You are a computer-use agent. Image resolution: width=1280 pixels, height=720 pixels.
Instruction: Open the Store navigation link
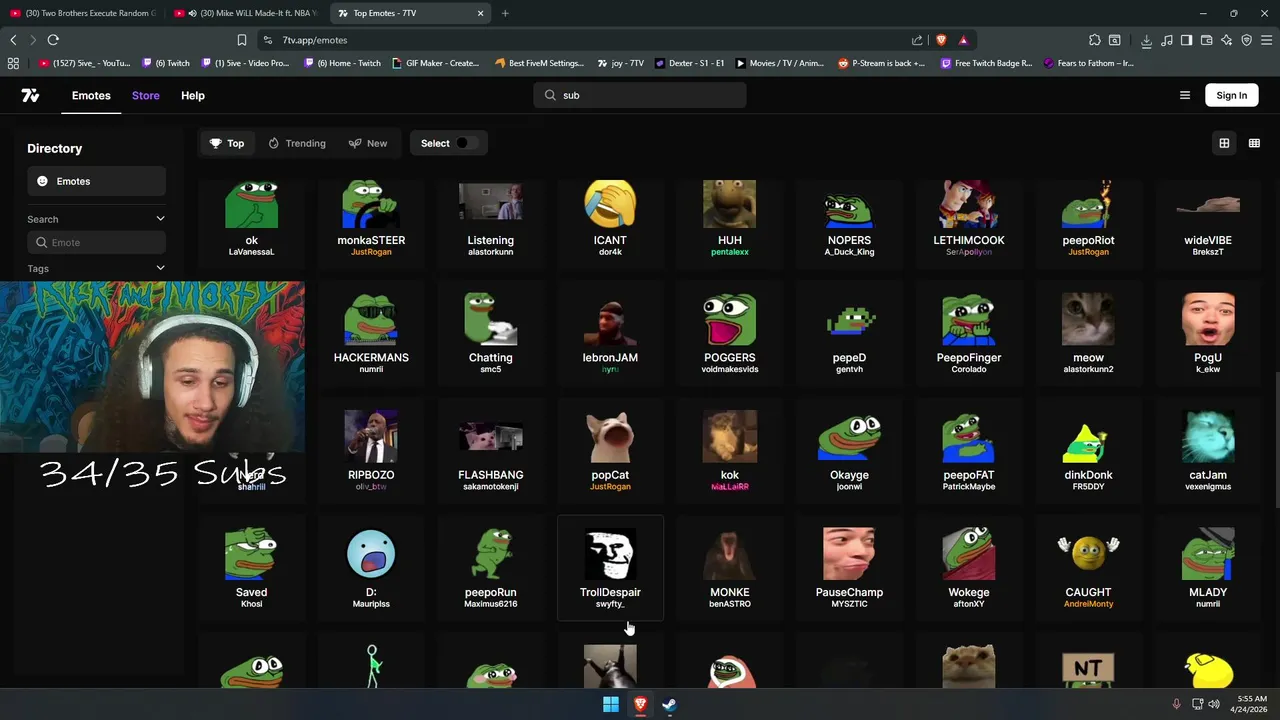point(145,96)
